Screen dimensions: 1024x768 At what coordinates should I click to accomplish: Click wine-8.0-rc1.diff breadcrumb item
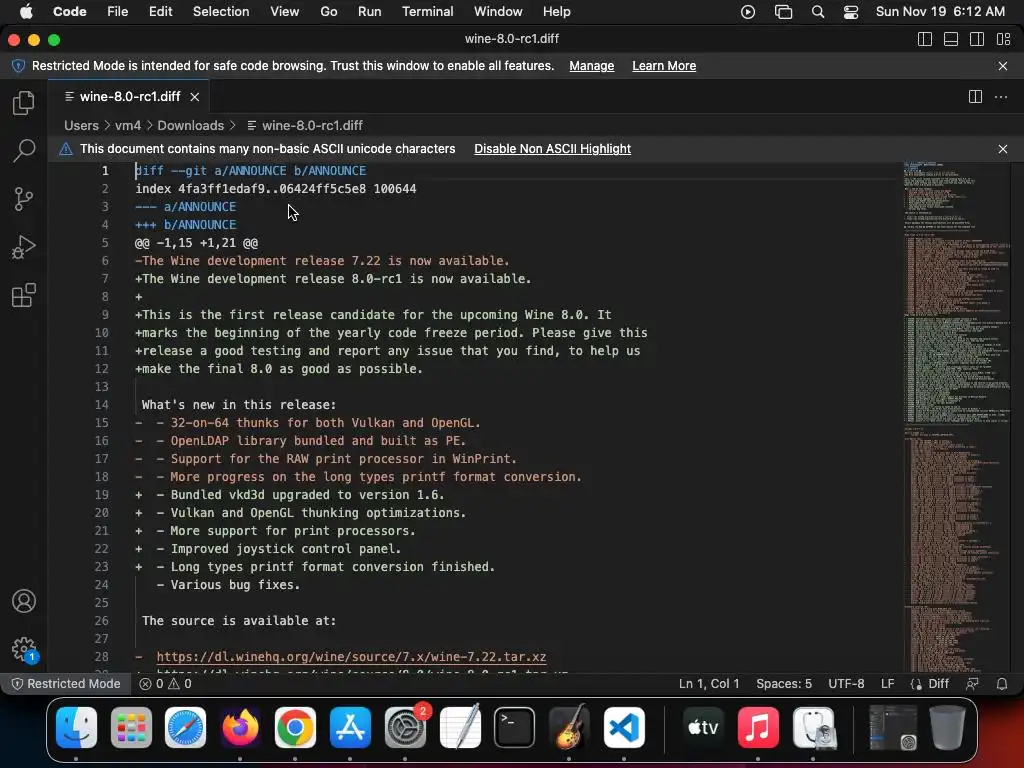pyautogui.click(x=305, y=125)
